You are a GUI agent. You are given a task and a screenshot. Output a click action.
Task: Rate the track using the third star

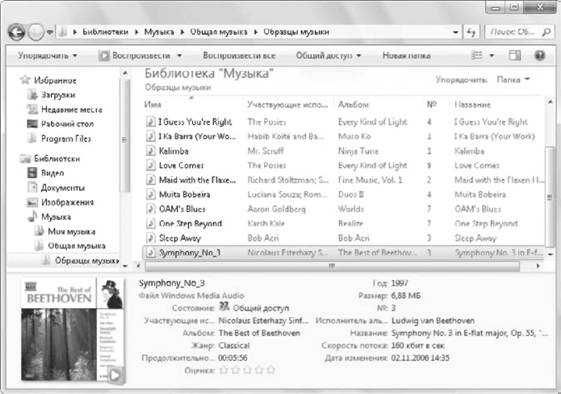click(247, 370)
